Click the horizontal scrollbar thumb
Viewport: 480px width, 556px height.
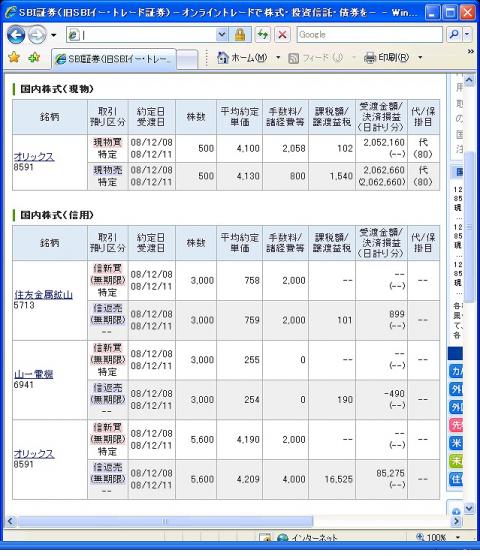point(165,521)
